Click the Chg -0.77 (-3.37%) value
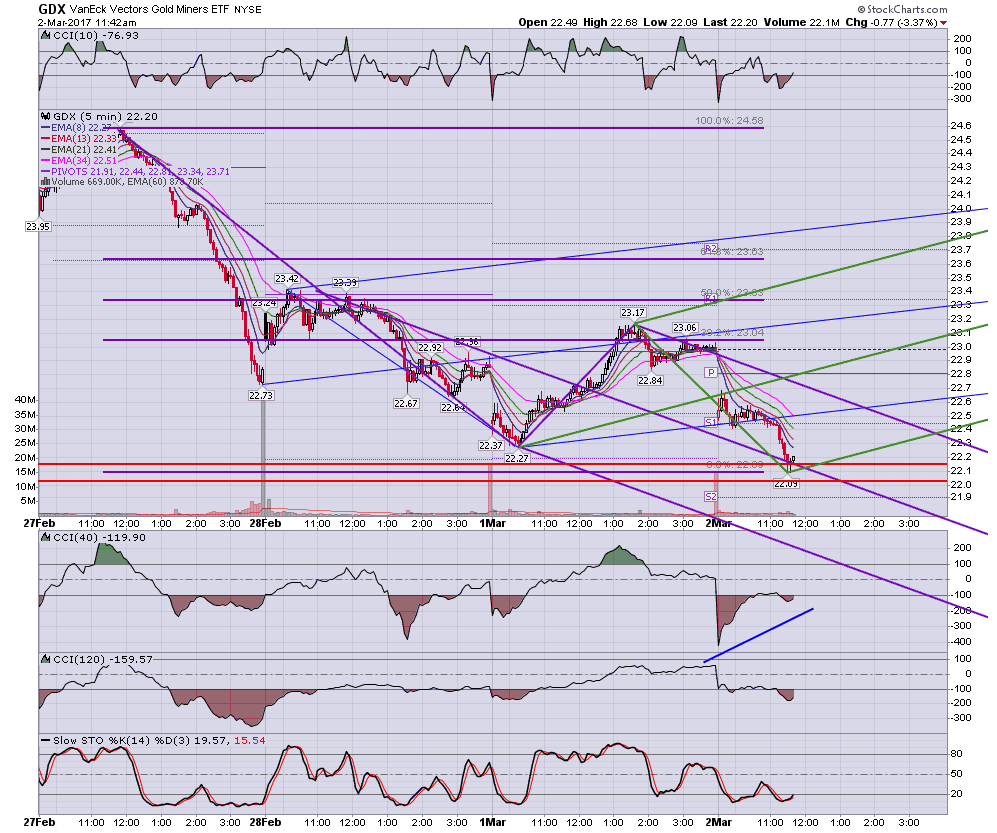Screen dimensions: 997x833 tap(891, 22)
